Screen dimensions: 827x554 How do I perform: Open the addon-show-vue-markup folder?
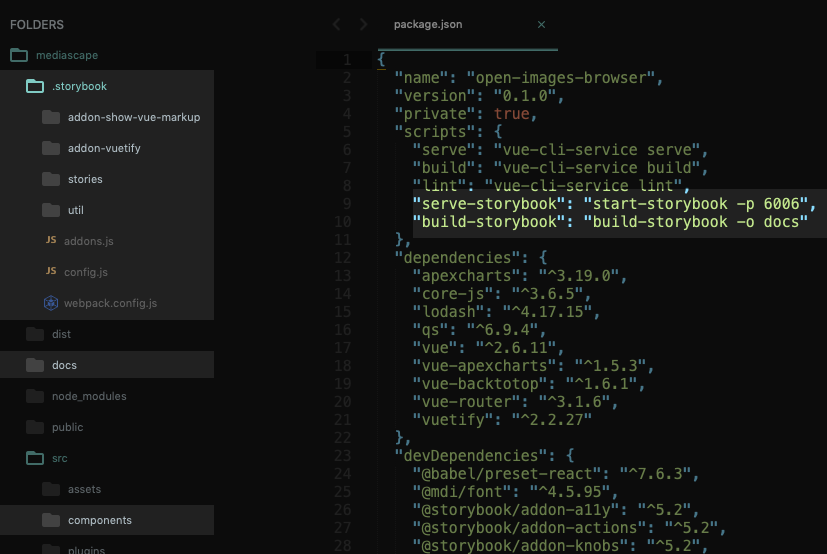134,117
